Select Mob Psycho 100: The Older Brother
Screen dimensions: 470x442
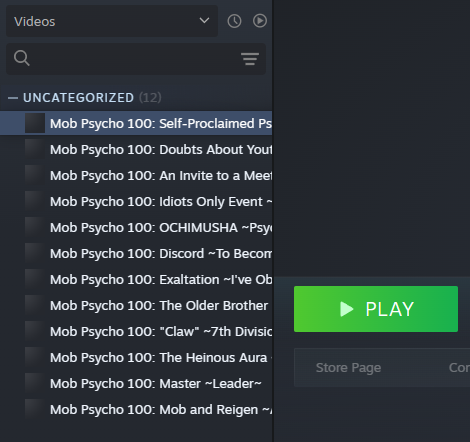pos(136,305)
